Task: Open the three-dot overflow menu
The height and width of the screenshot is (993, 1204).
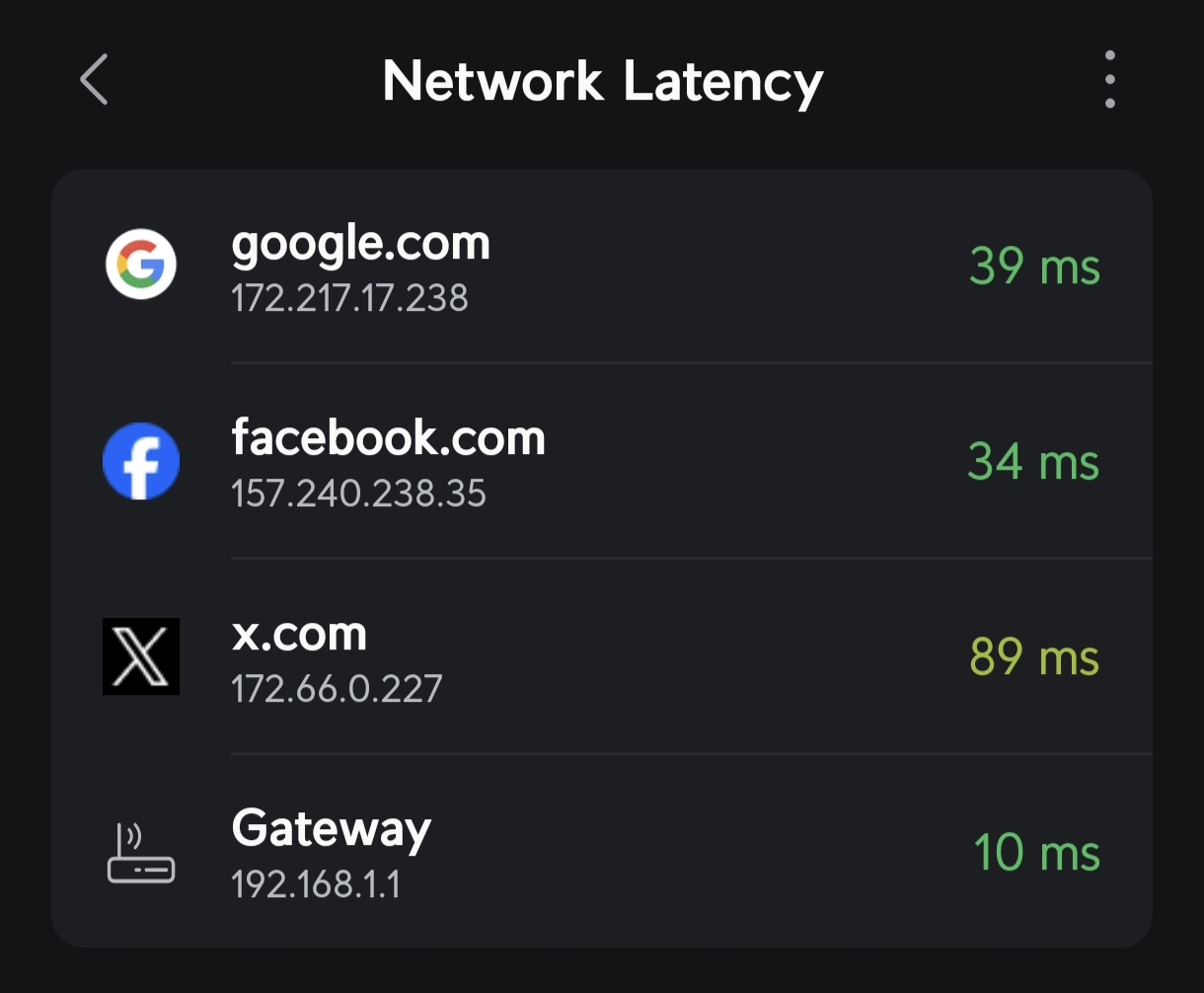Action: tap(1110, 80)
